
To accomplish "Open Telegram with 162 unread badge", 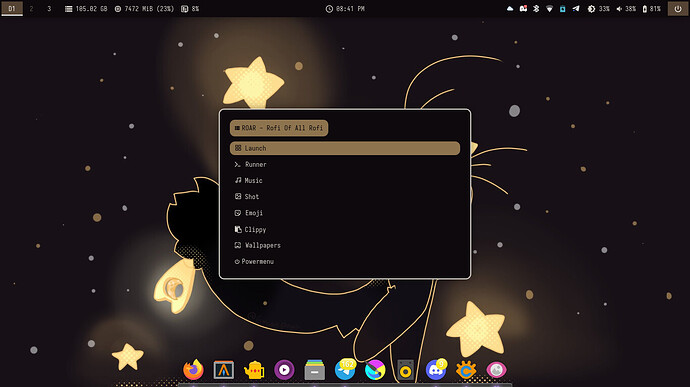I will pyautogui.click(x=345, y=369).
